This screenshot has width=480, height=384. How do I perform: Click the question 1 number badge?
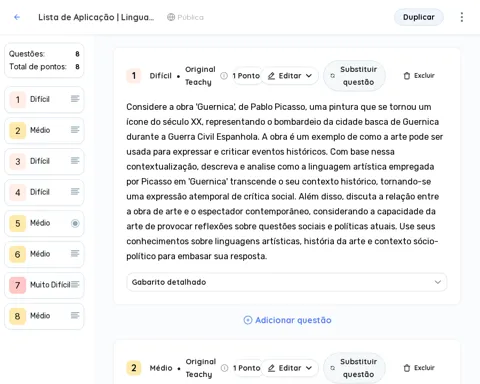pyautogui.click(x=134, y=76)
